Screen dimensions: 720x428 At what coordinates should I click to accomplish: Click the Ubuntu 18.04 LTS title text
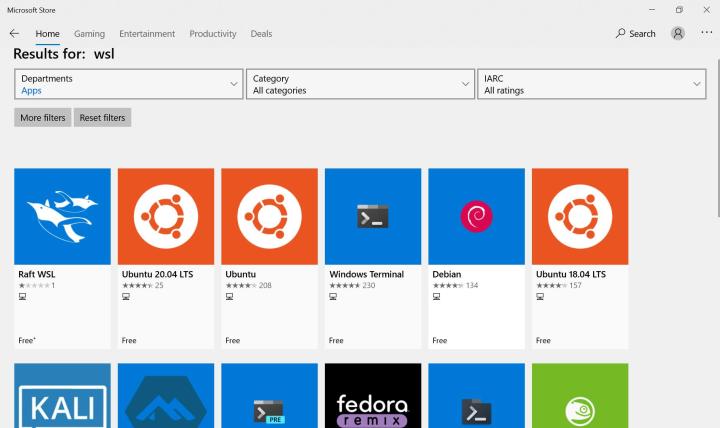tap(571, 274)
